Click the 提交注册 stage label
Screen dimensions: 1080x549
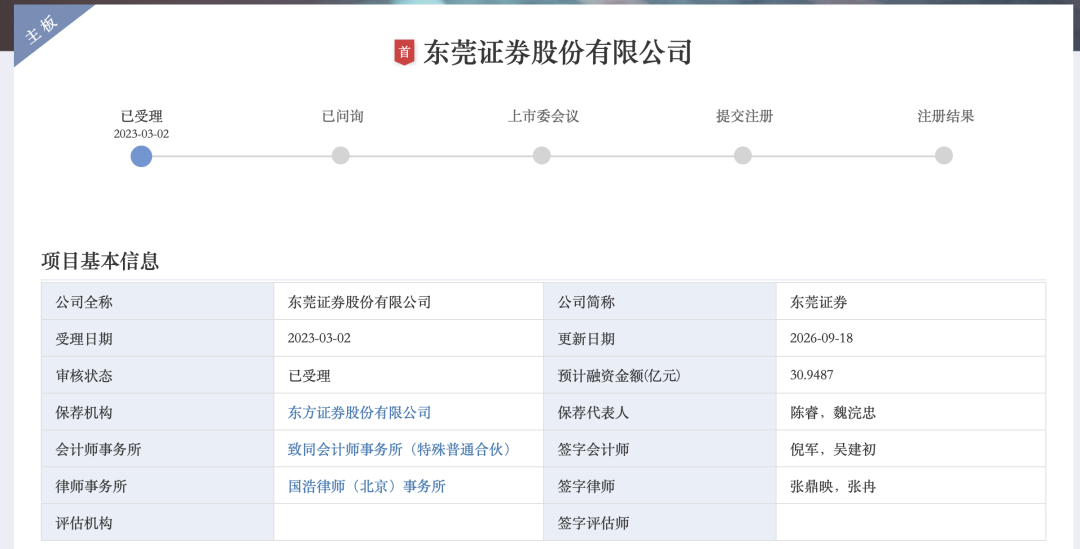745,116
